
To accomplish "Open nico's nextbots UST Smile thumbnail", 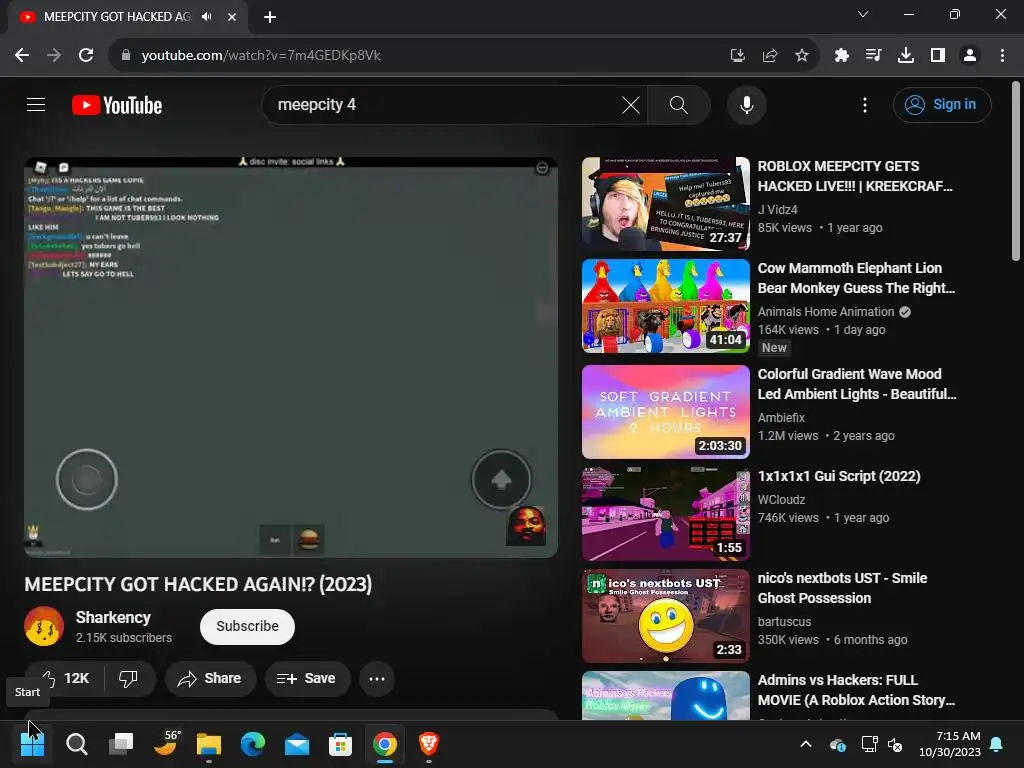I will click(x=665, y=616).
